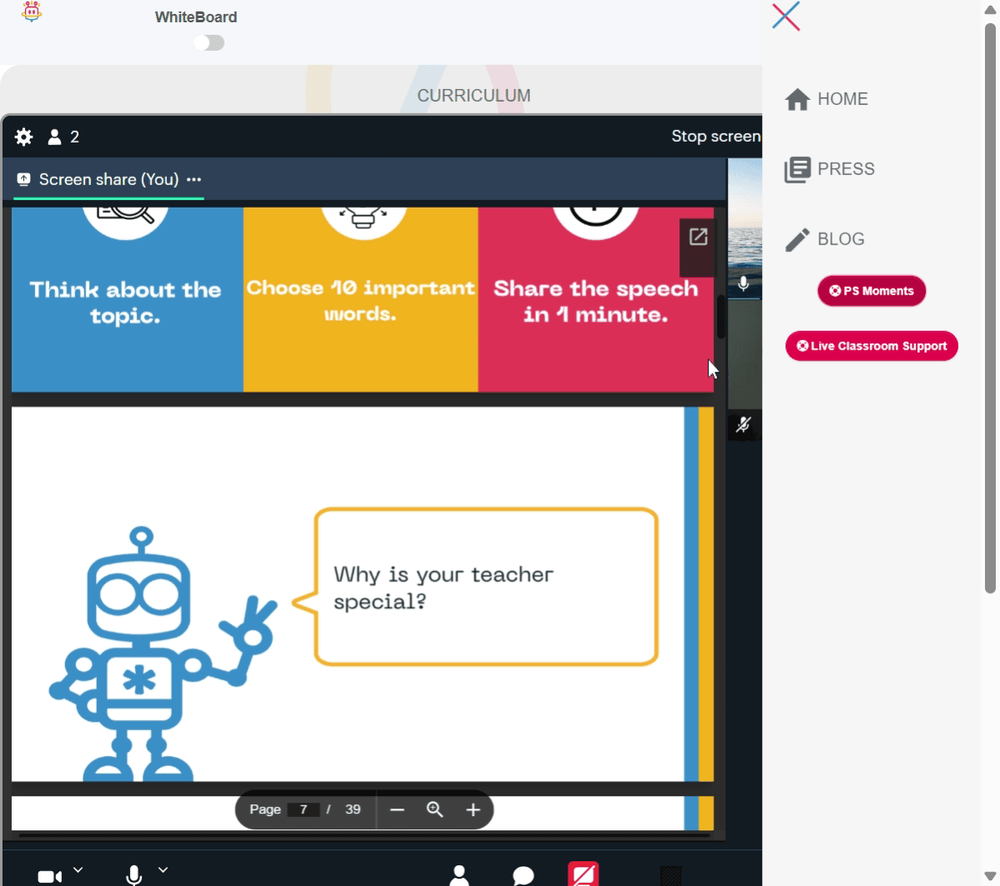Click the PS Moments button

coord(871,291)
